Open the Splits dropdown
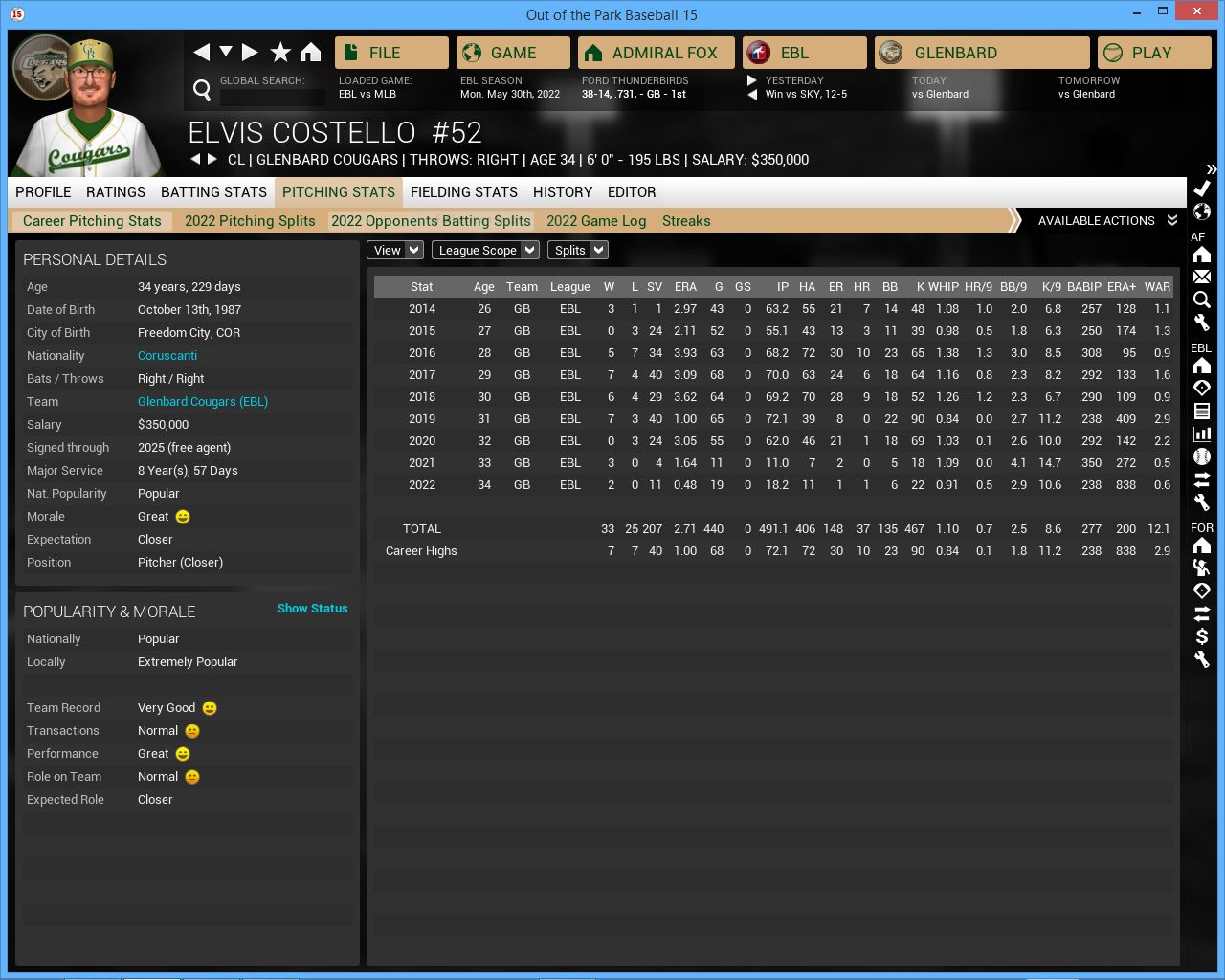1225x980 pixels. 578,250
